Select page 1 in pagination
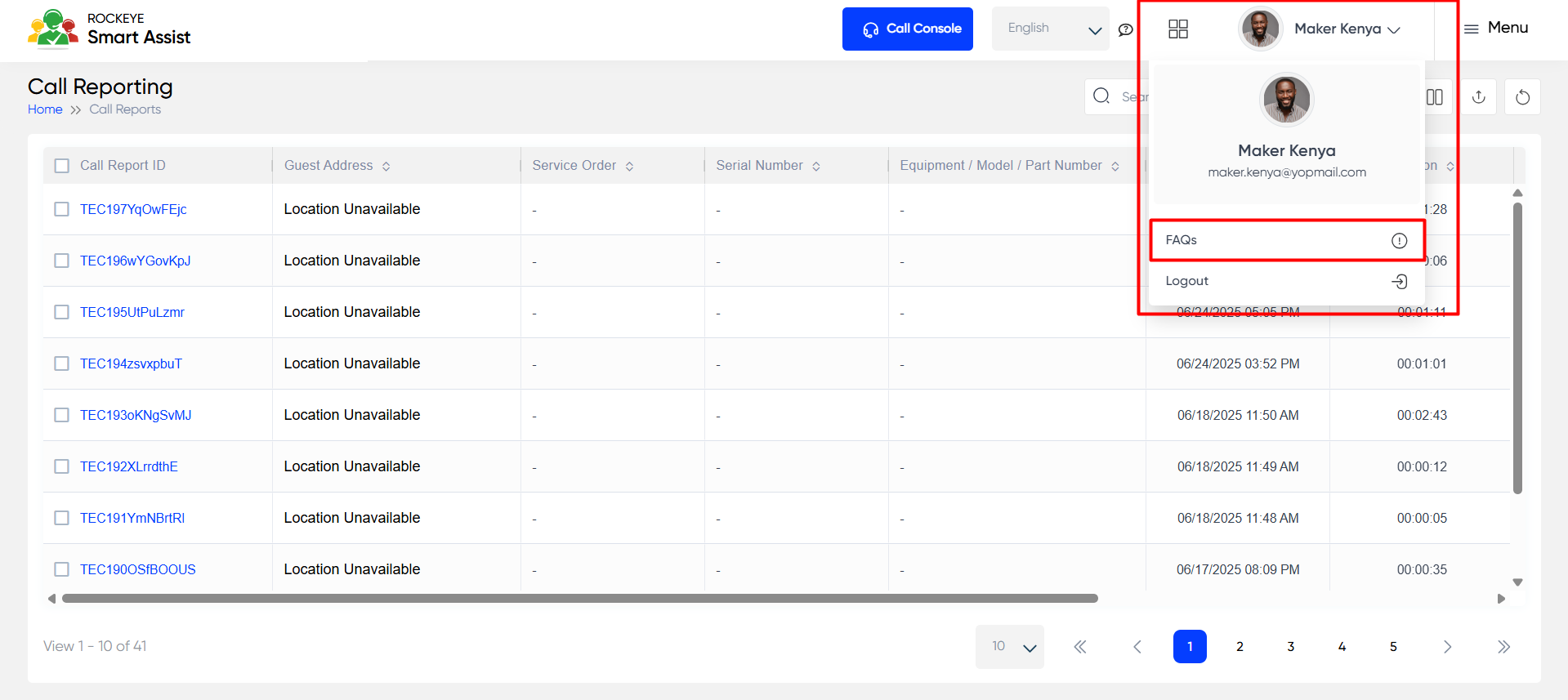The image size is (1568, 700). tap(1190, 647)
